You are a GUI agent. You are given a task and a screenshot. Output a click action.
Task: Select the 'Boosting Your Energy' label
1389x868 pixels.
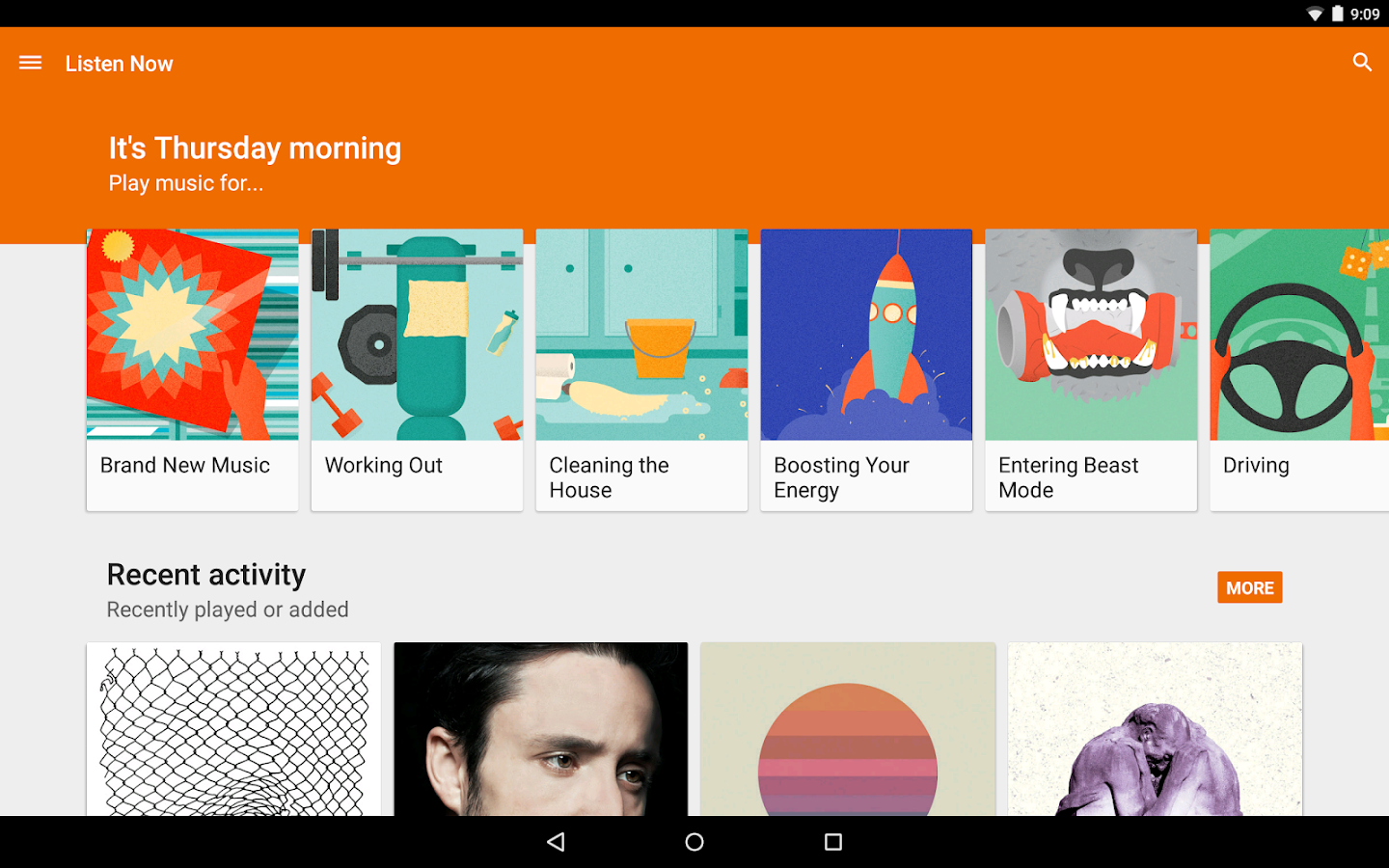coord(842,477)
